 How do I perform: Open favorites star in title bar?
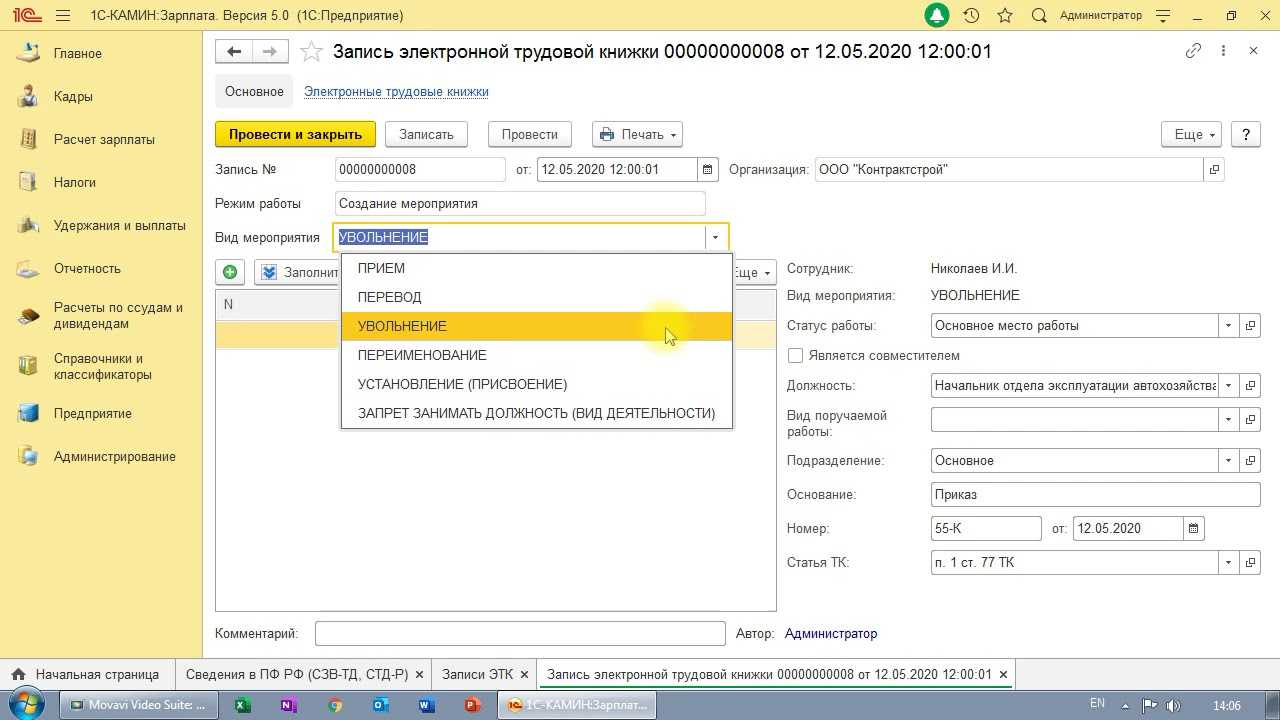click(1005, 16)
